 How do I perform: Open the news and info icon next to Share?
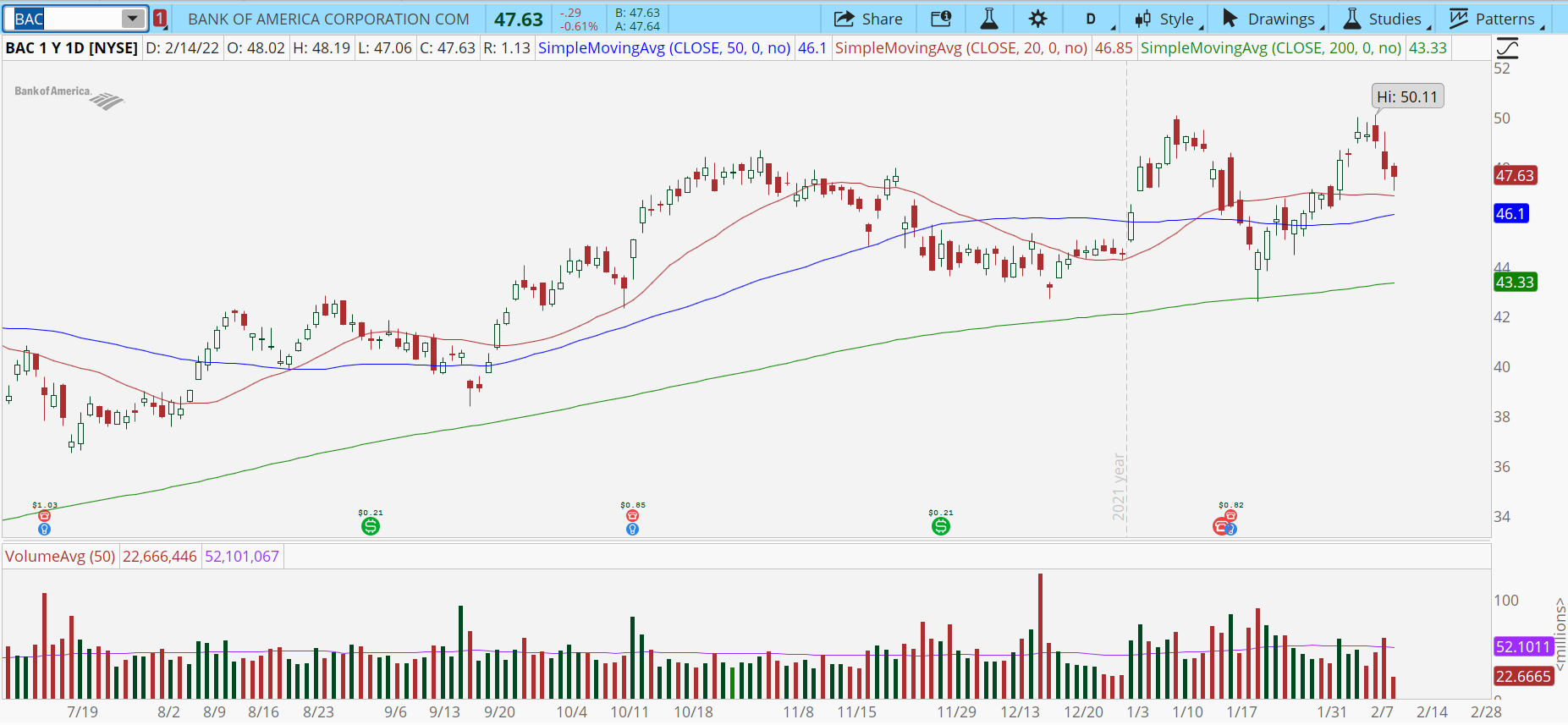(941, 19)
